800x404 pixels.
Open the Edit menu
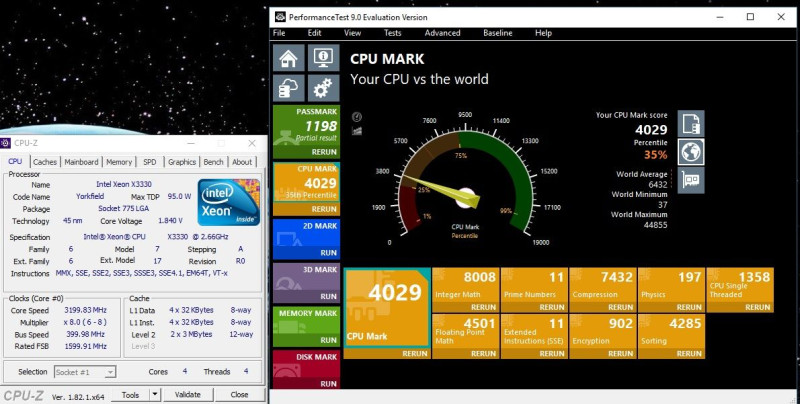[314, 33]
